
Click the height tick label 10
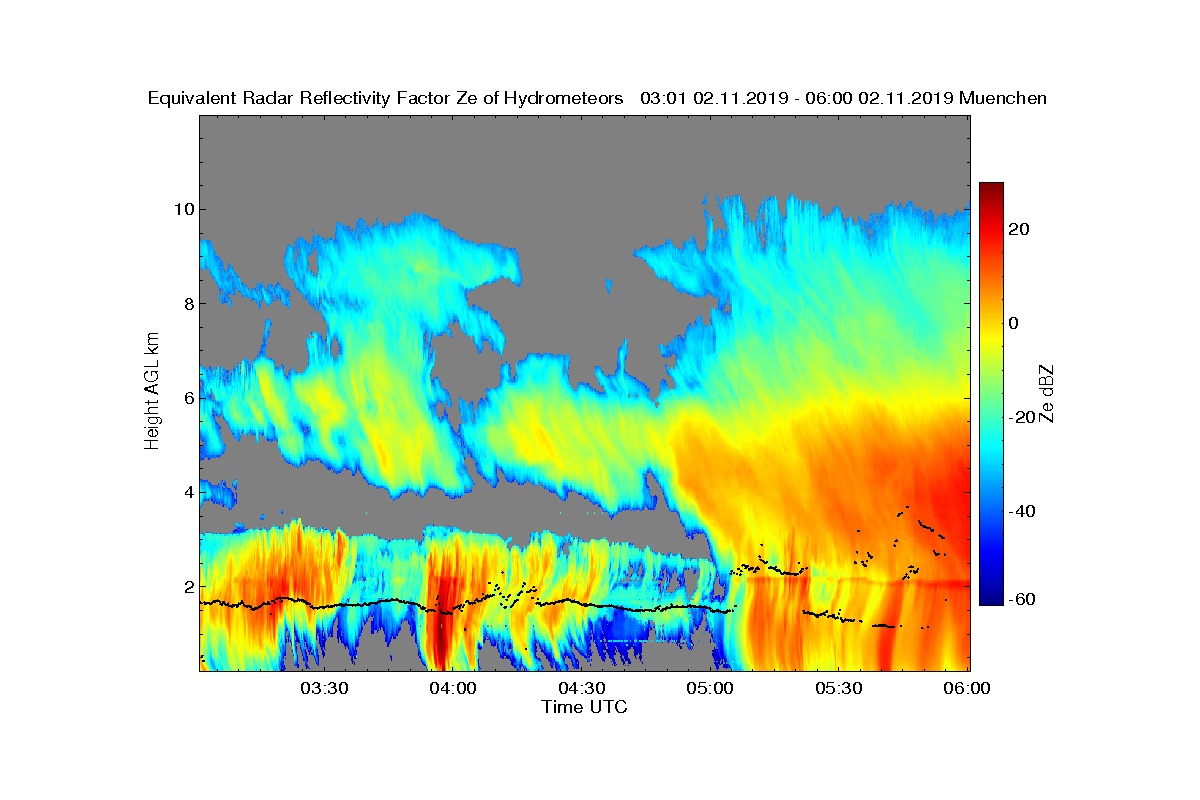[183, 209]
